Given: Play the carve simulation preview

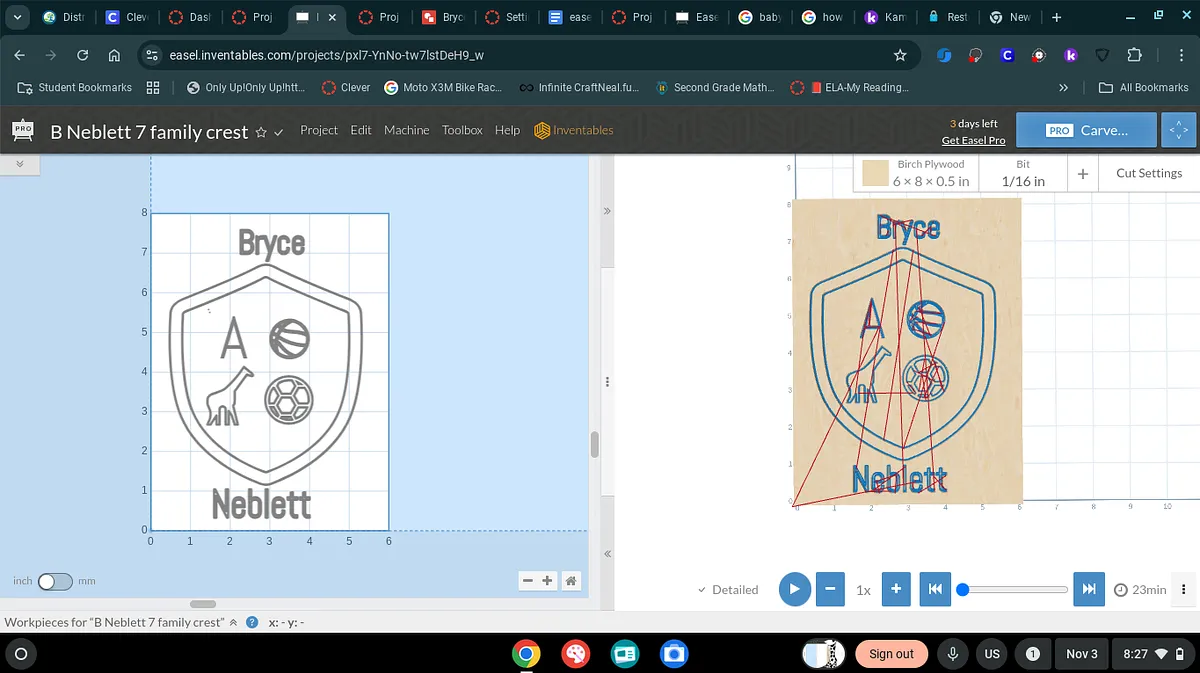Looking at the screenshot, I should click(794, 589).
